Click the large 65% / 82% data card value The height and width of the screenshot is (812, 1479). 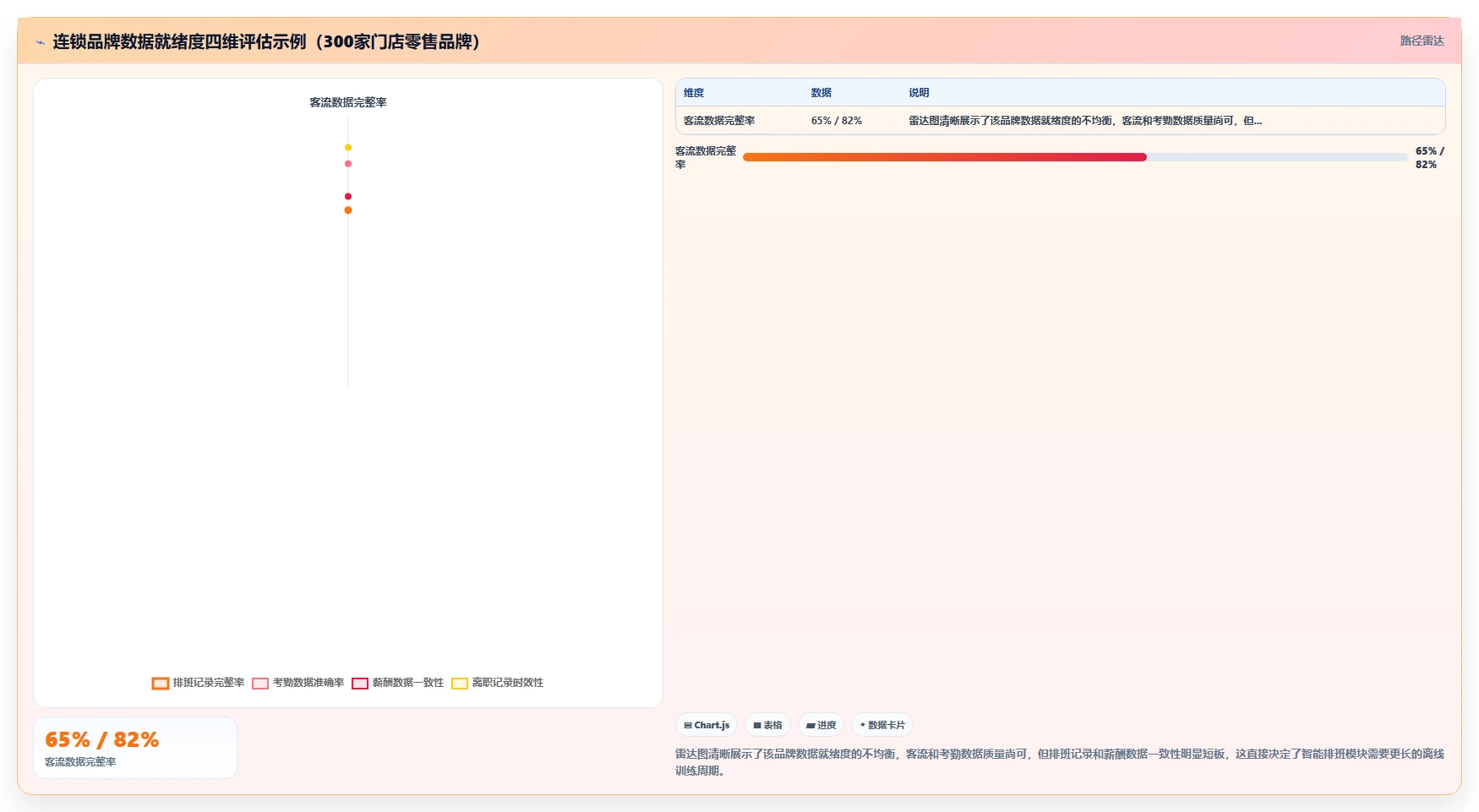click(x=102, y=740)
